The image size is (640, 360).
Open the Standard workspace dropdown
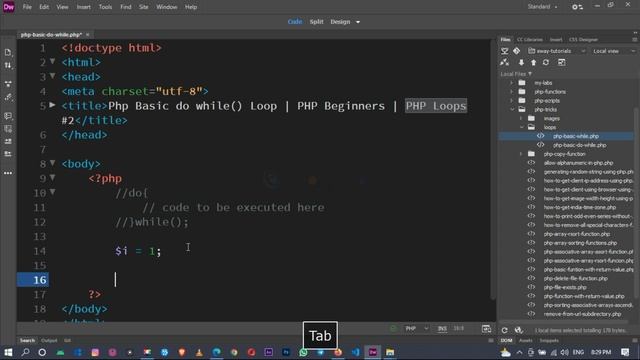[x=542, y=7]
